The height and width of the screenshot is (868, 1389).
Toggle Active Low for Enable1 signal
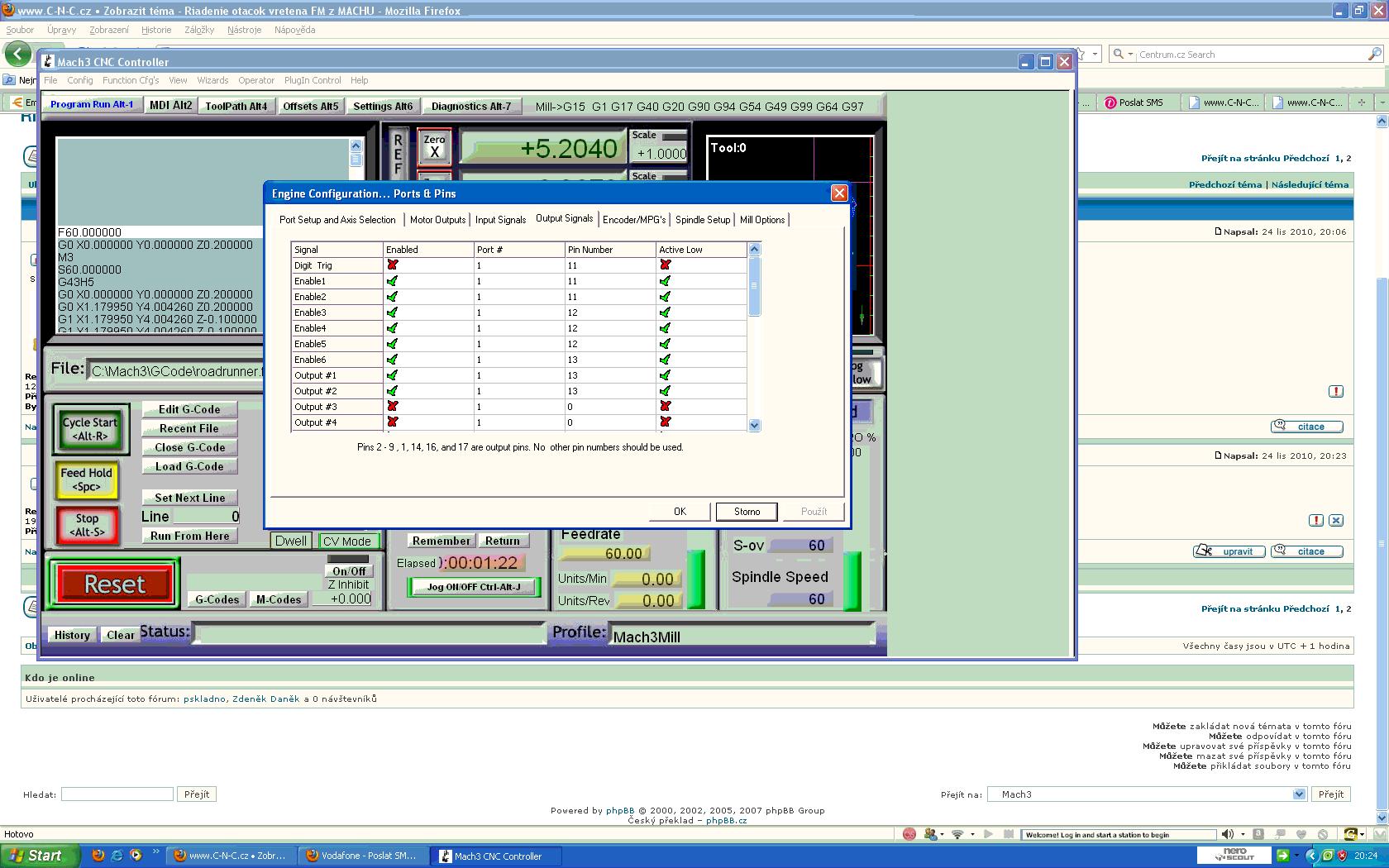point(665,281)
